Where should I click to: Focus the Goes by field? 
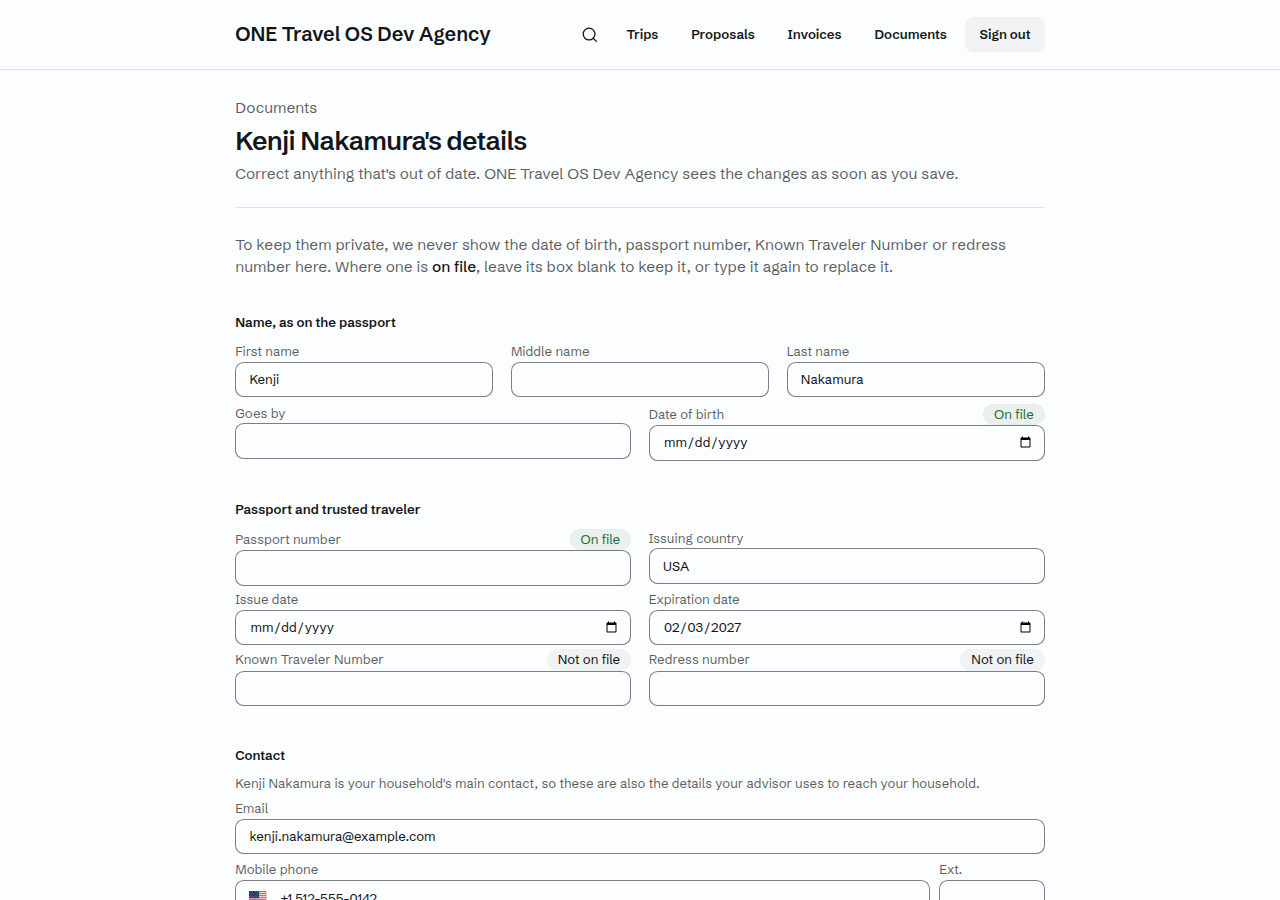(x=433, y=441)
